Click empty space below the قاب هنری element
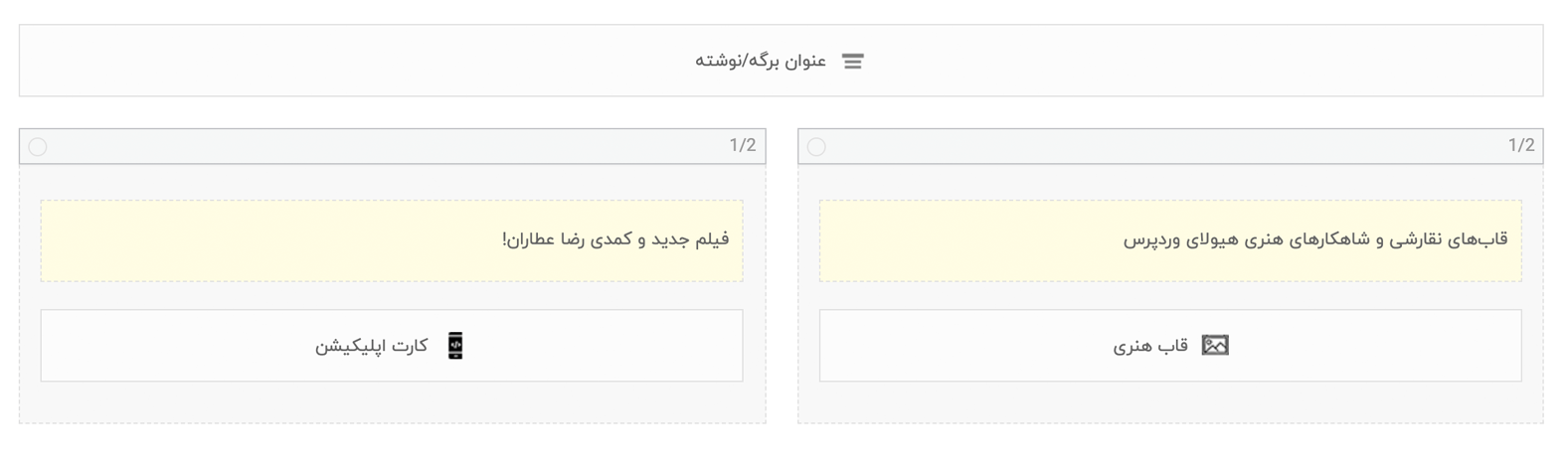 [x=1170, y=402]
